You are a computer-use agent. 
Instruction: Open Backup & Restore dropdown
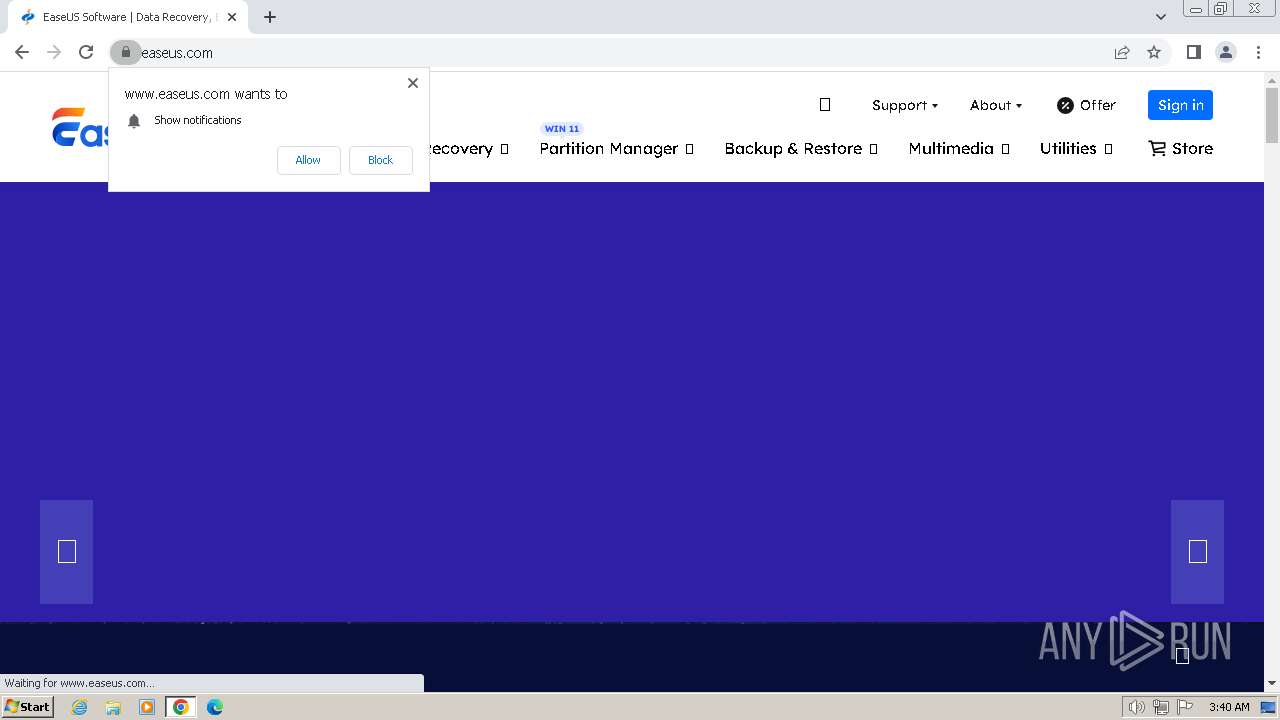point(801,148)
